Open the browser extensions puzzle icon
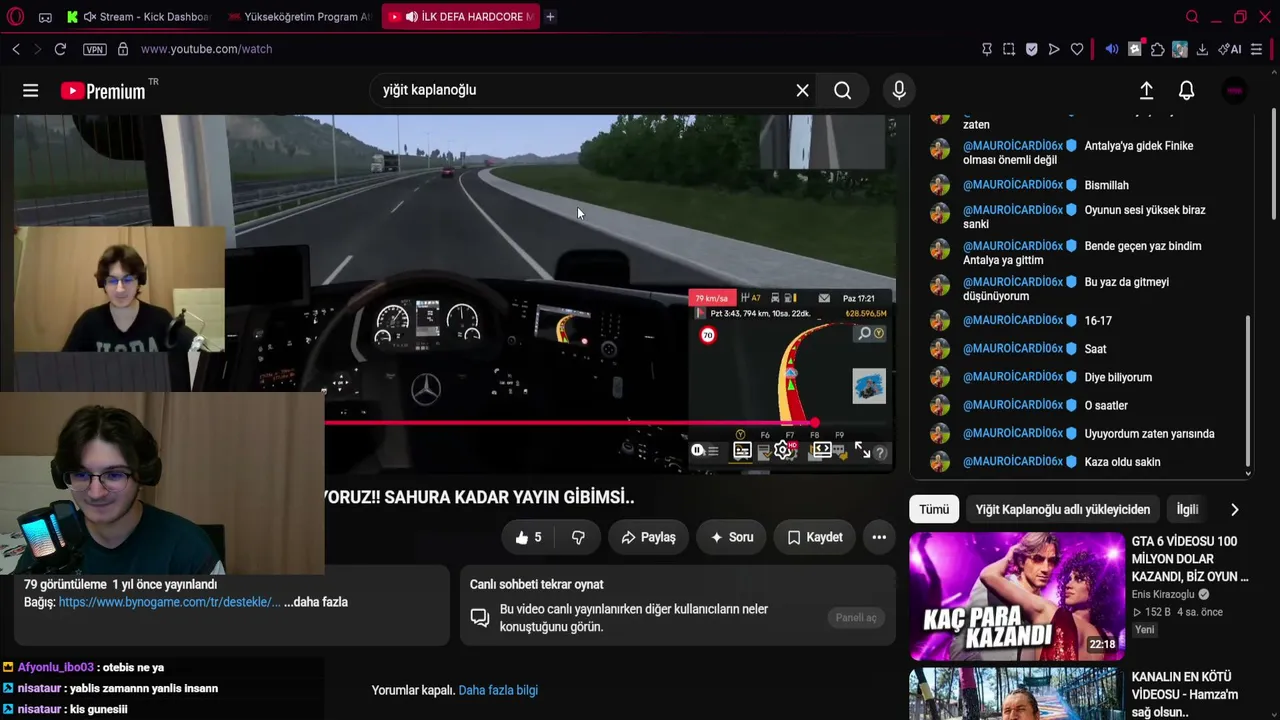Viewport: 1280px width, 720px height. 1157,49
